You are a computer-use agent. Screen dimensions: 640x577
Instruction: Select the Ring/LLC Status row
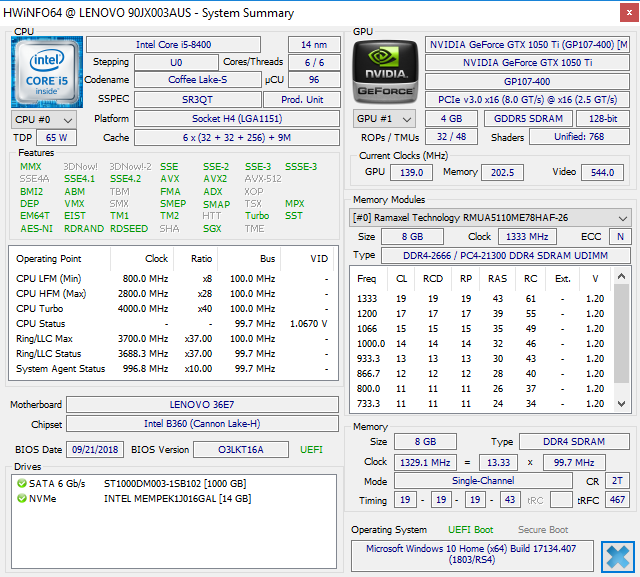173,354
